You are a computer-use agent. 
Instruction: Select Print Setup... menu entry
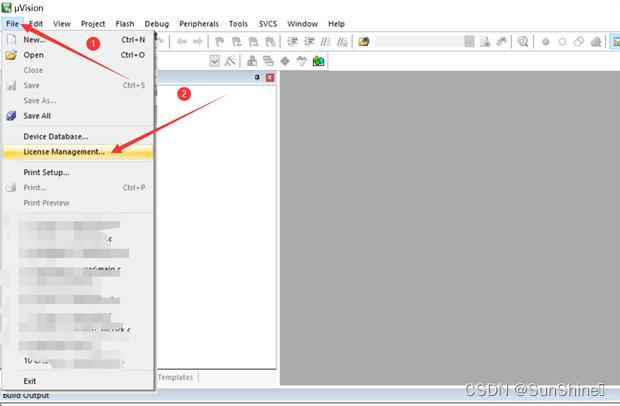pyautogui.click(x=78, y=172)
